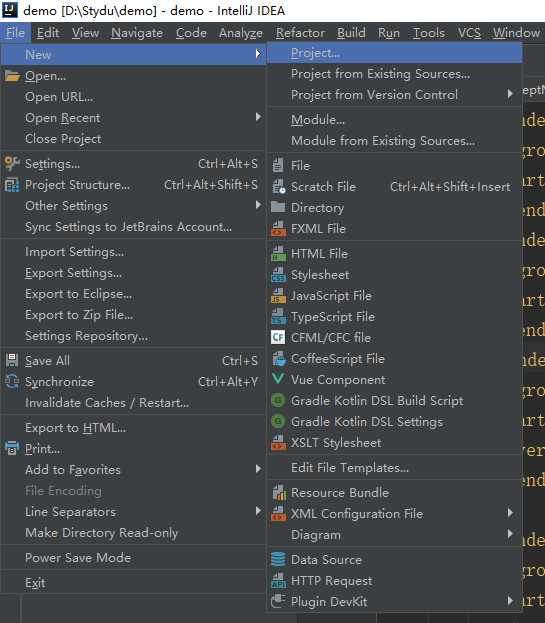
Task: Click the Print printer icon
Action: point(12,448)
